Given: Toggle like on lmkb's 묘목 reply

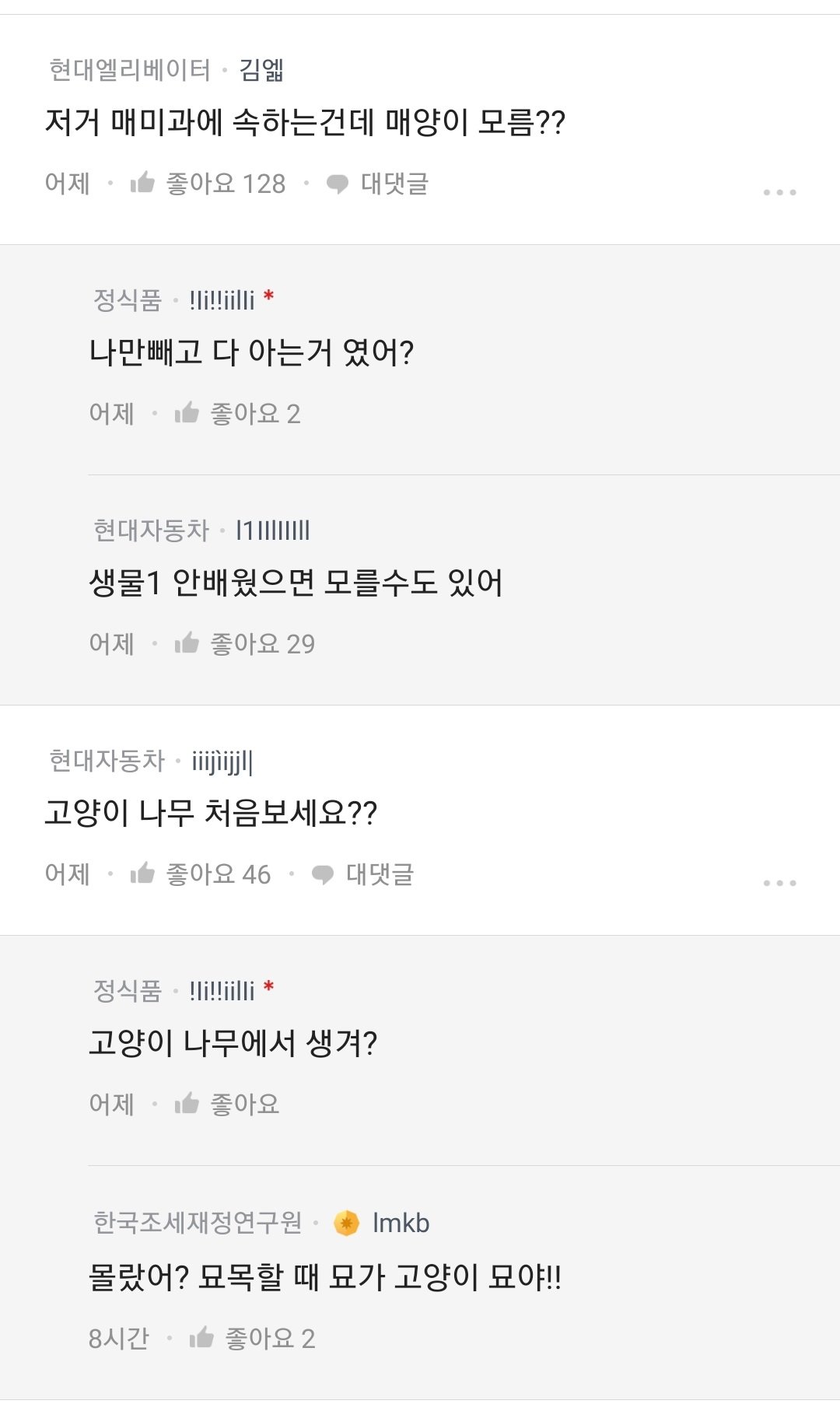Looking at the screenshot, I should click(x=201, y=1338).
